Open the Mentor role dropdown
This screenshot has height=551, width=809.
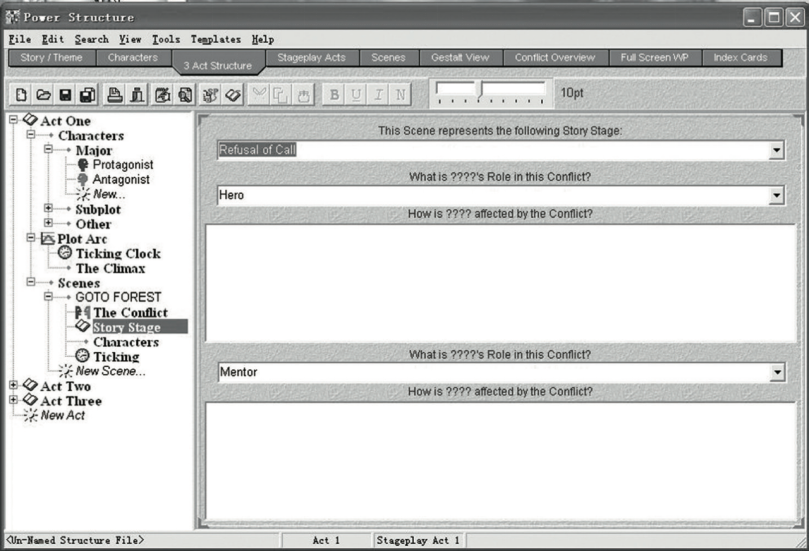pos(776,372)
